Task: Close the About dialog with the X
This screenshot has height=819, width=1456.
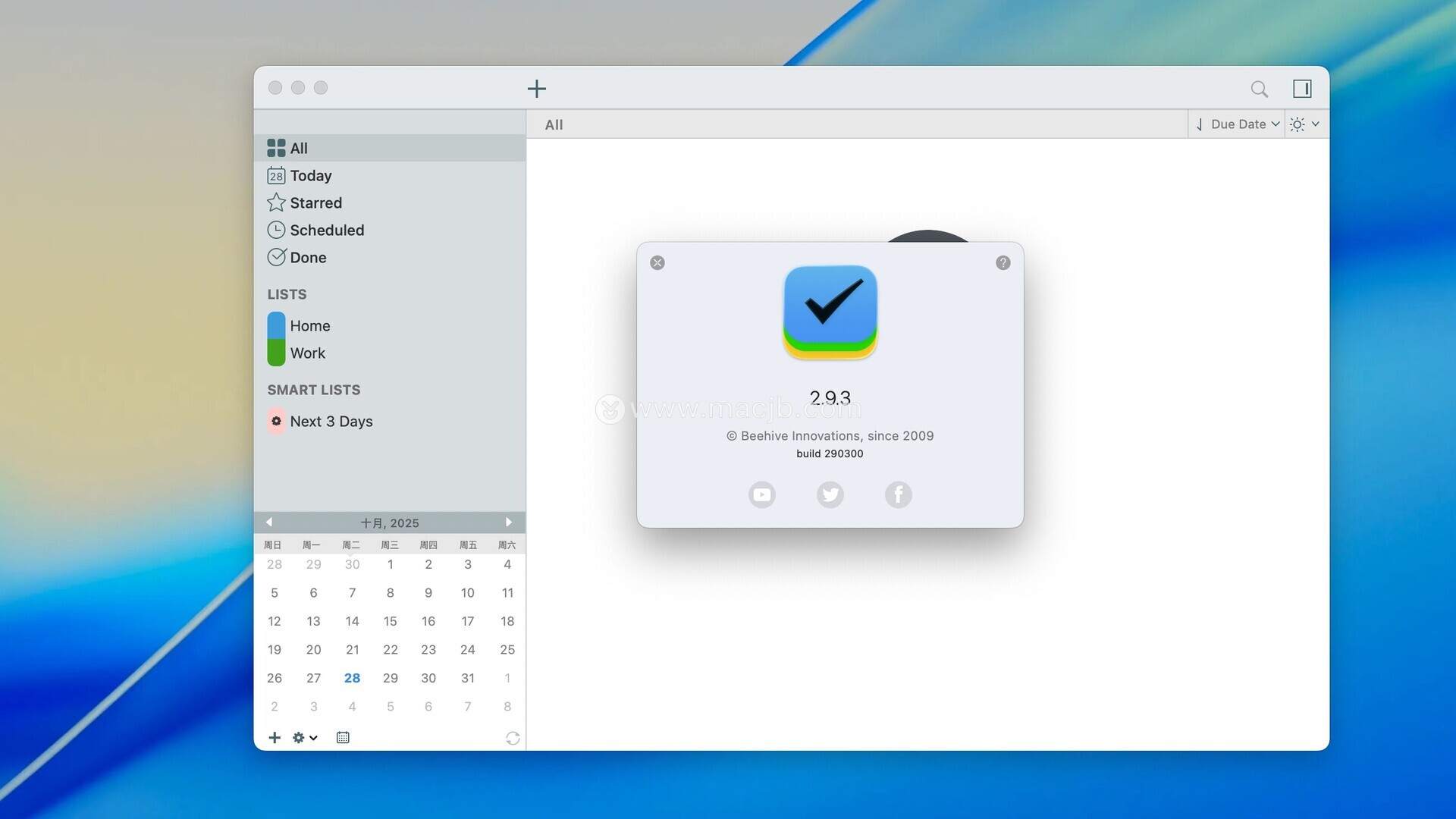Action: click(657, 262)
